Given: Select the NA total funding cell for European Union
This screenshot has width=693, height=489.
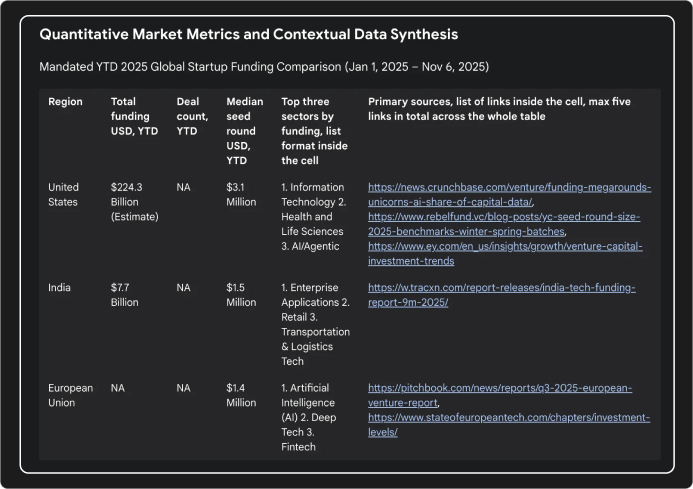Looking at the screenshot, I should click(x=118, y=388).
